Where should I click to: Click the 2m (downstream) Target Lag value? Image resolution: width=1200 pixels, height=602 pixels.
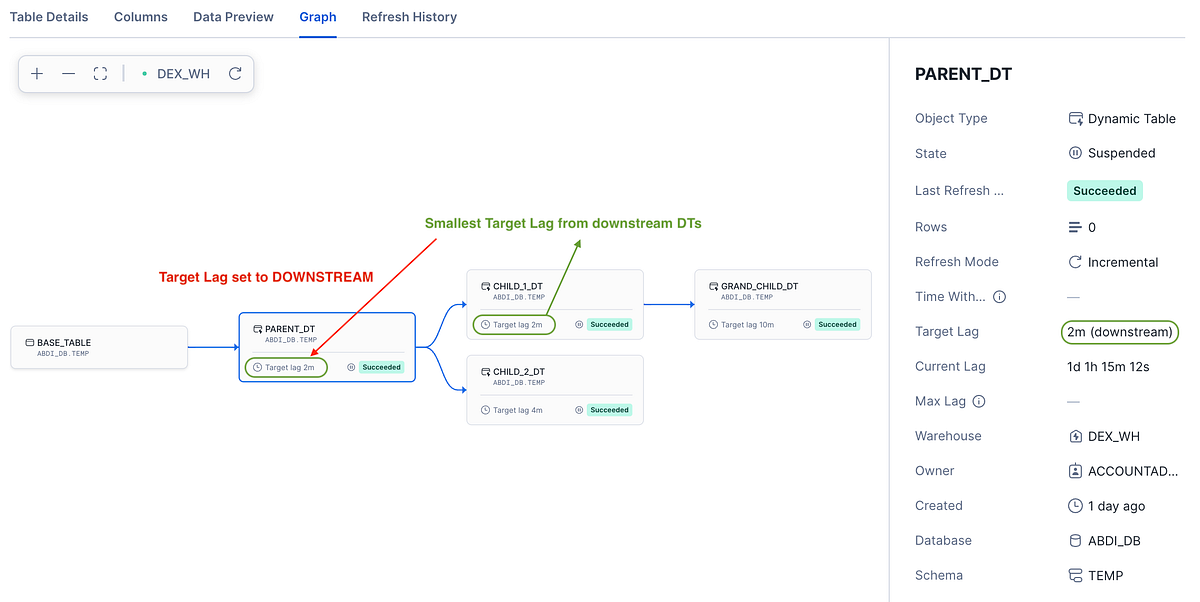1119,332
